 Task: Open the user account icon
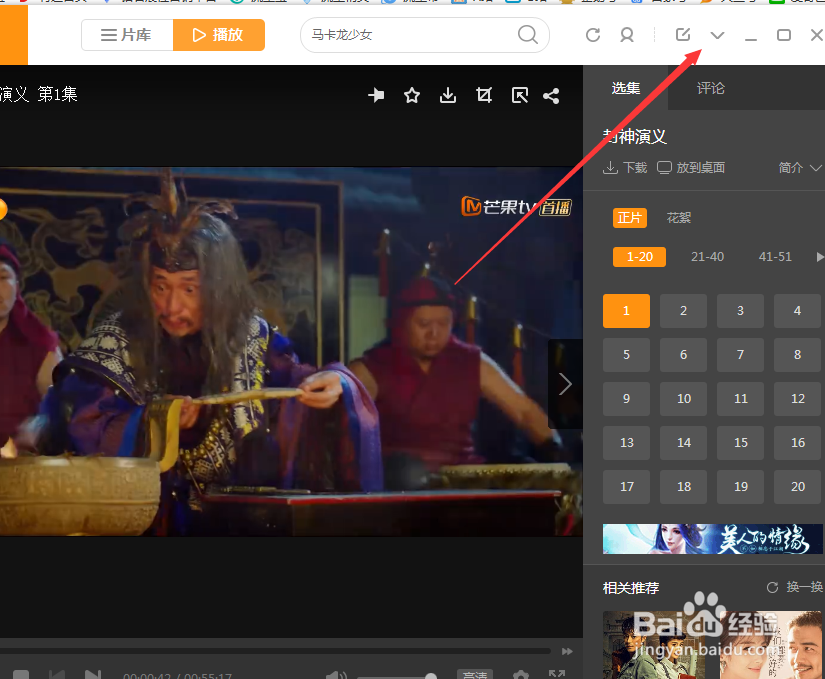tap(627, 35)
